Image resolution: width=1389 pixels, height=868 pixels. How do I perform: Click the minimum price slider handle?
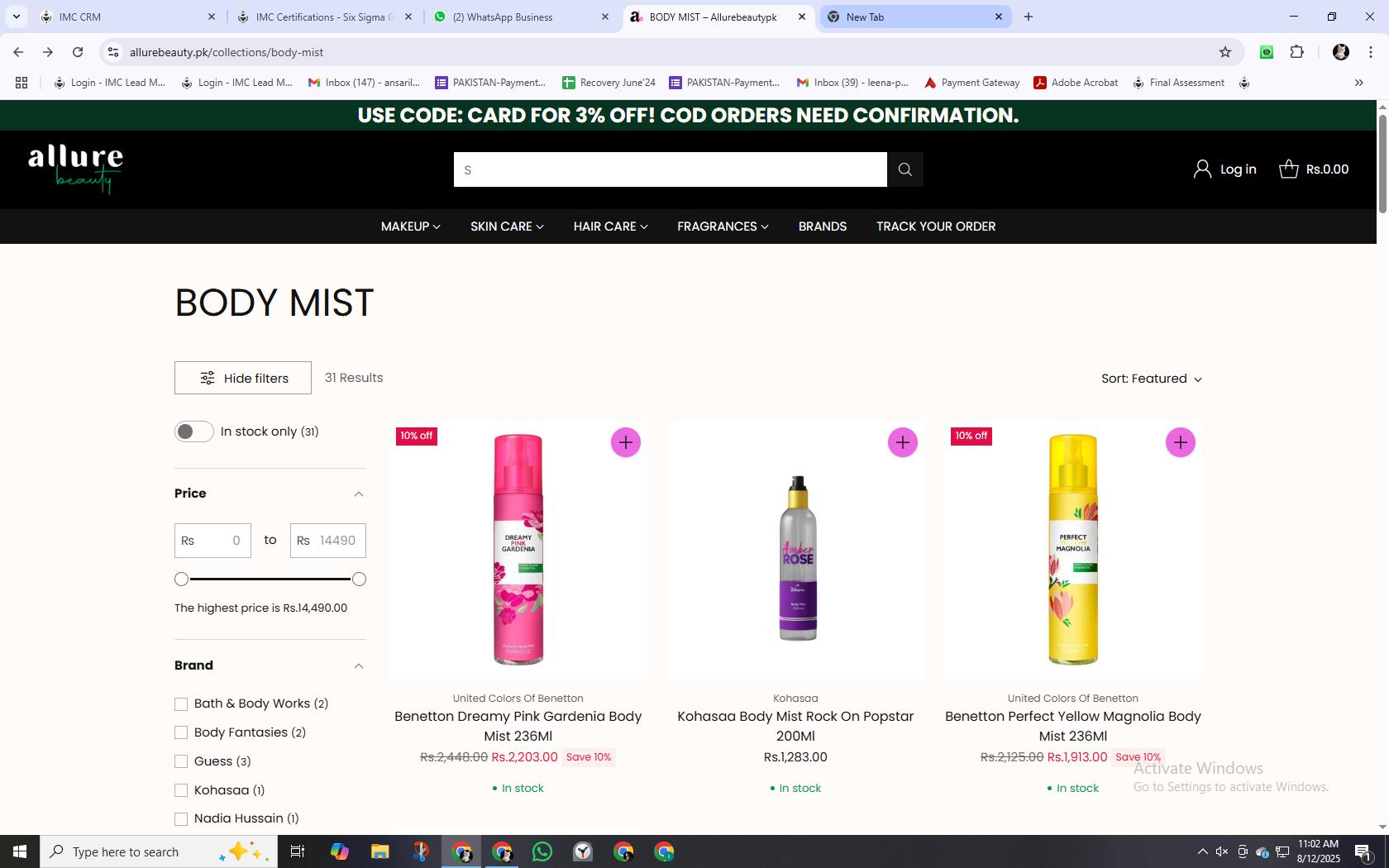coord(182,579)
